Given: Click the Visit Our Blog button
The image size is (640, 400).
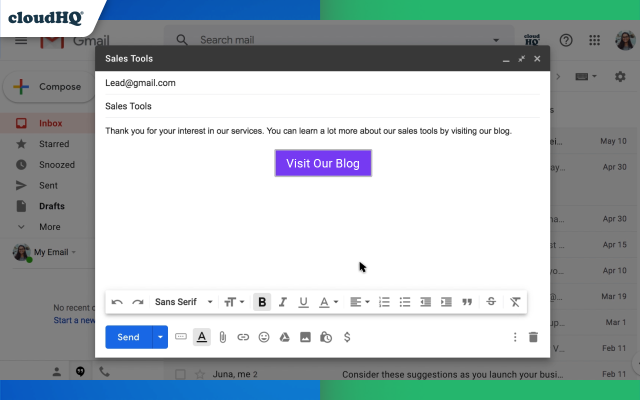Looking at the screenshot, I should tap(323, 163).
